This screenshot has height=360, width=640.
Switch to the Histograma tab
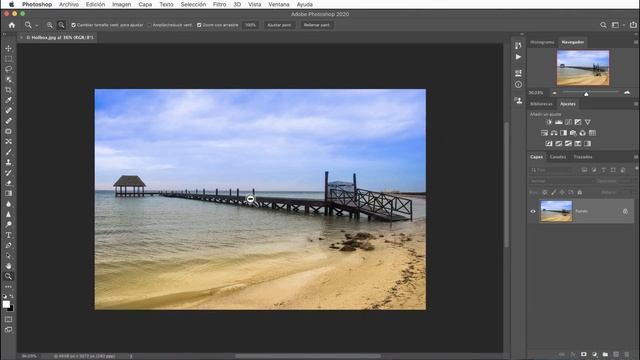542,42
